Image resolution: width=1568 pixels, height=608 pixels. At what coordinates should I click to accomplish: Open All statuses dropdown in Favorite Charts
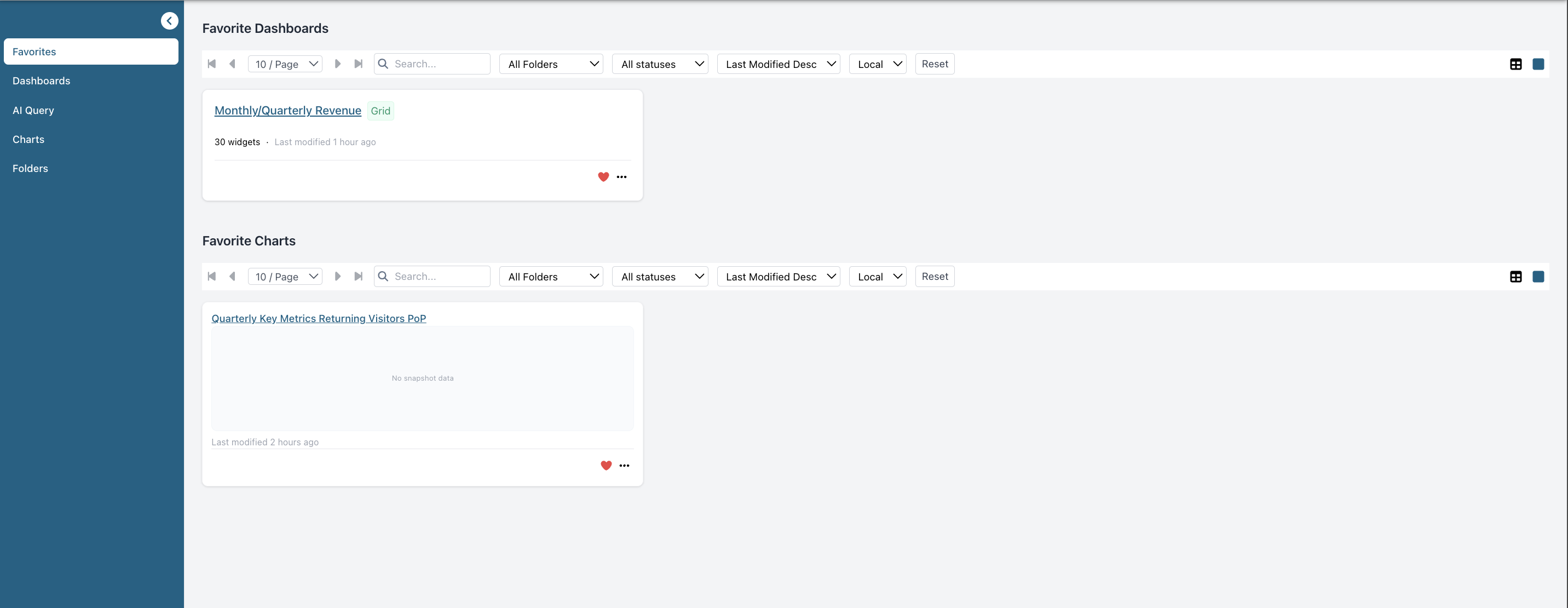click(x=660, y=277)
